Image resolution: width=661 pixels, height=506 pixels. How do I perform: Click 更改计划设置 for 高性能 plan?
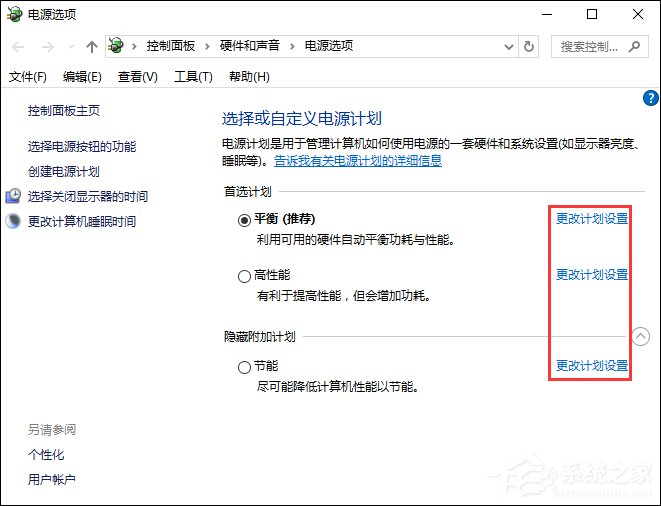click(x=592, y=275)
